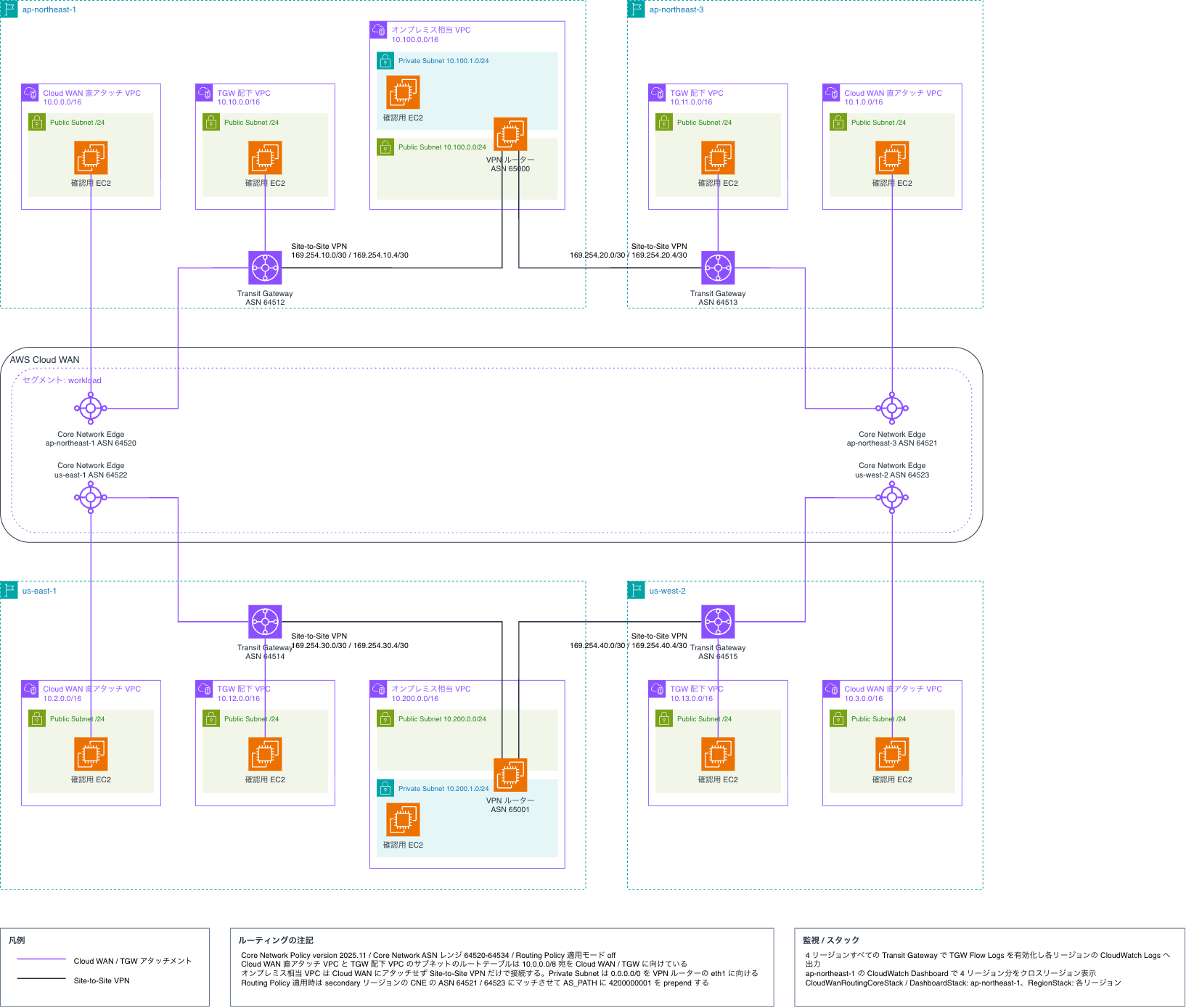Viewport: 1186px width, 1008px height.
Task: Select legend text "Cloud WAN / TGW アタッチメント"
Action: pos(133,961)
